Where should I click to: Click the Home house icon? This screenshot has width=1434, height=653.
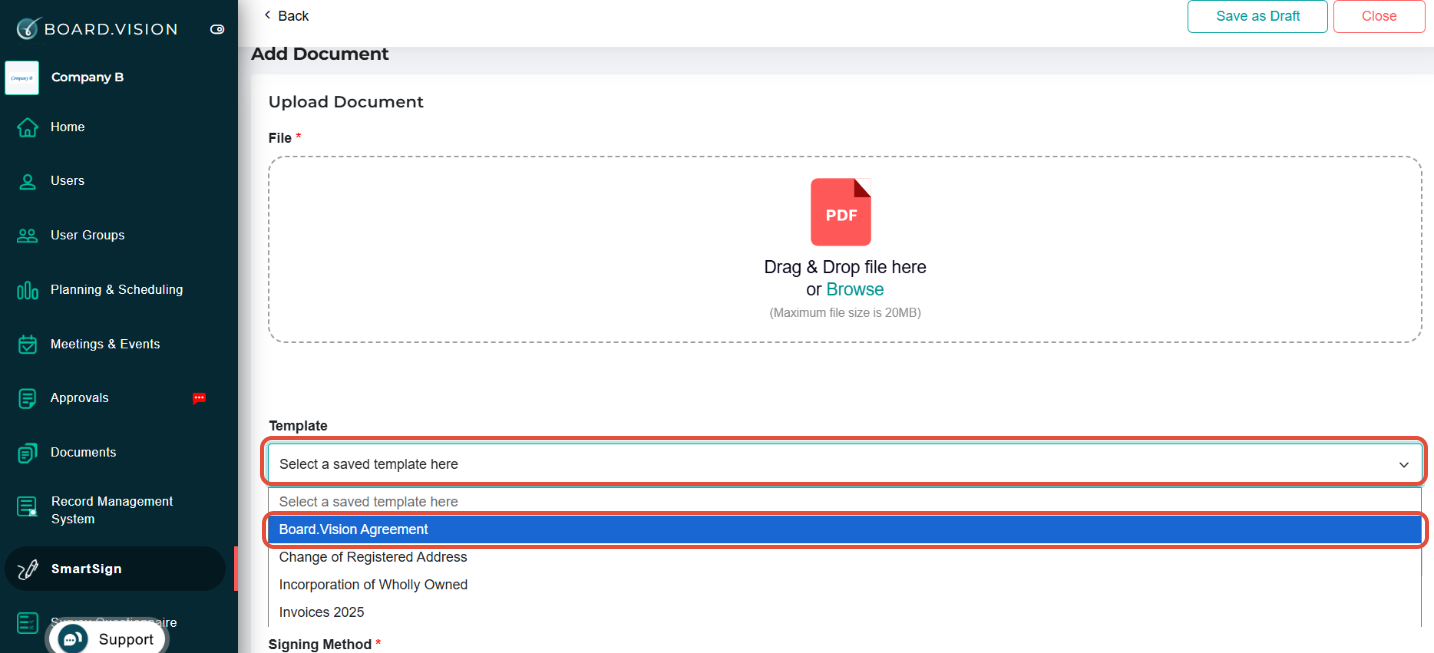(28, 127)
